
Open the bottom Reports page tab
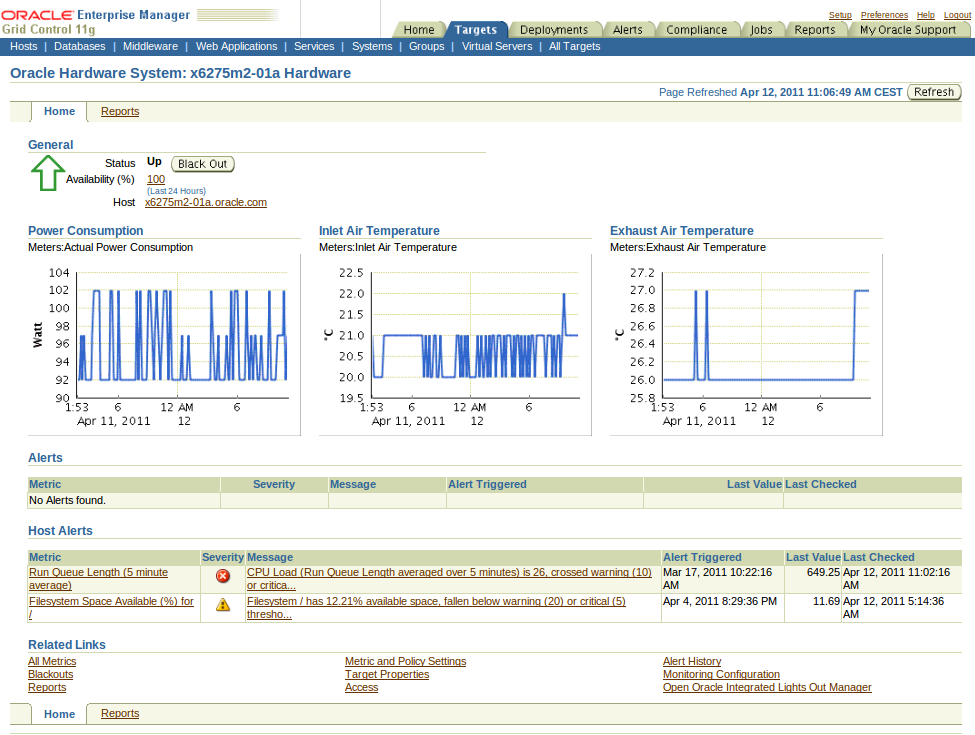click(x=120, y=713)
